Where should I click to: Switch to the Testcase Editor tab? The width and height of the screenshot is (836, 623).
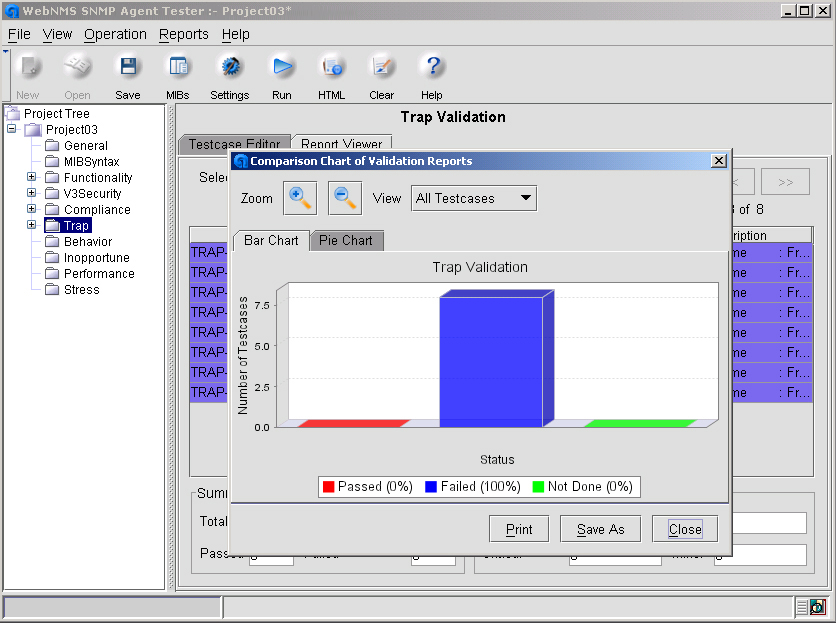point(235,145)
